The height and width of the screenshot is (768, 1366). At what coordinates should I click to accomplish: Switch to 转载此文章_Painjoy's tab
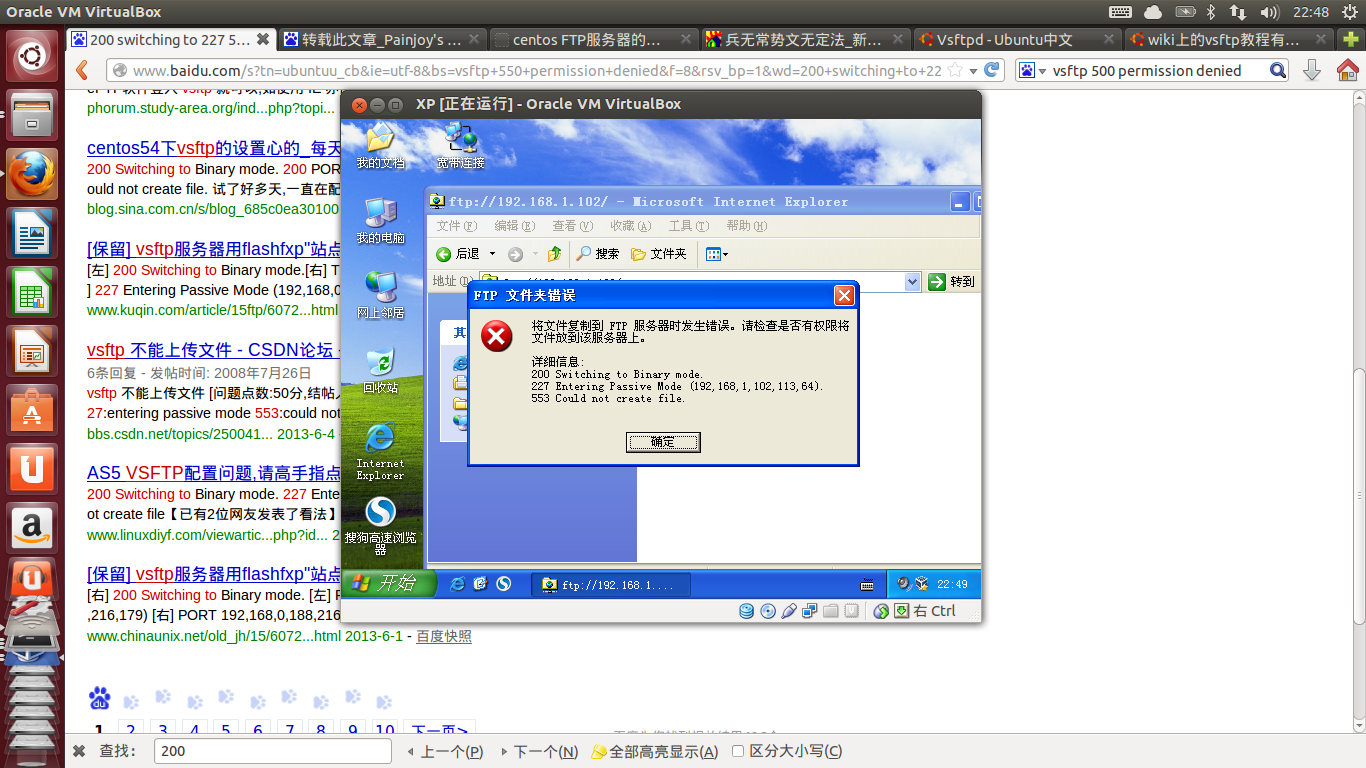(383, 40)
